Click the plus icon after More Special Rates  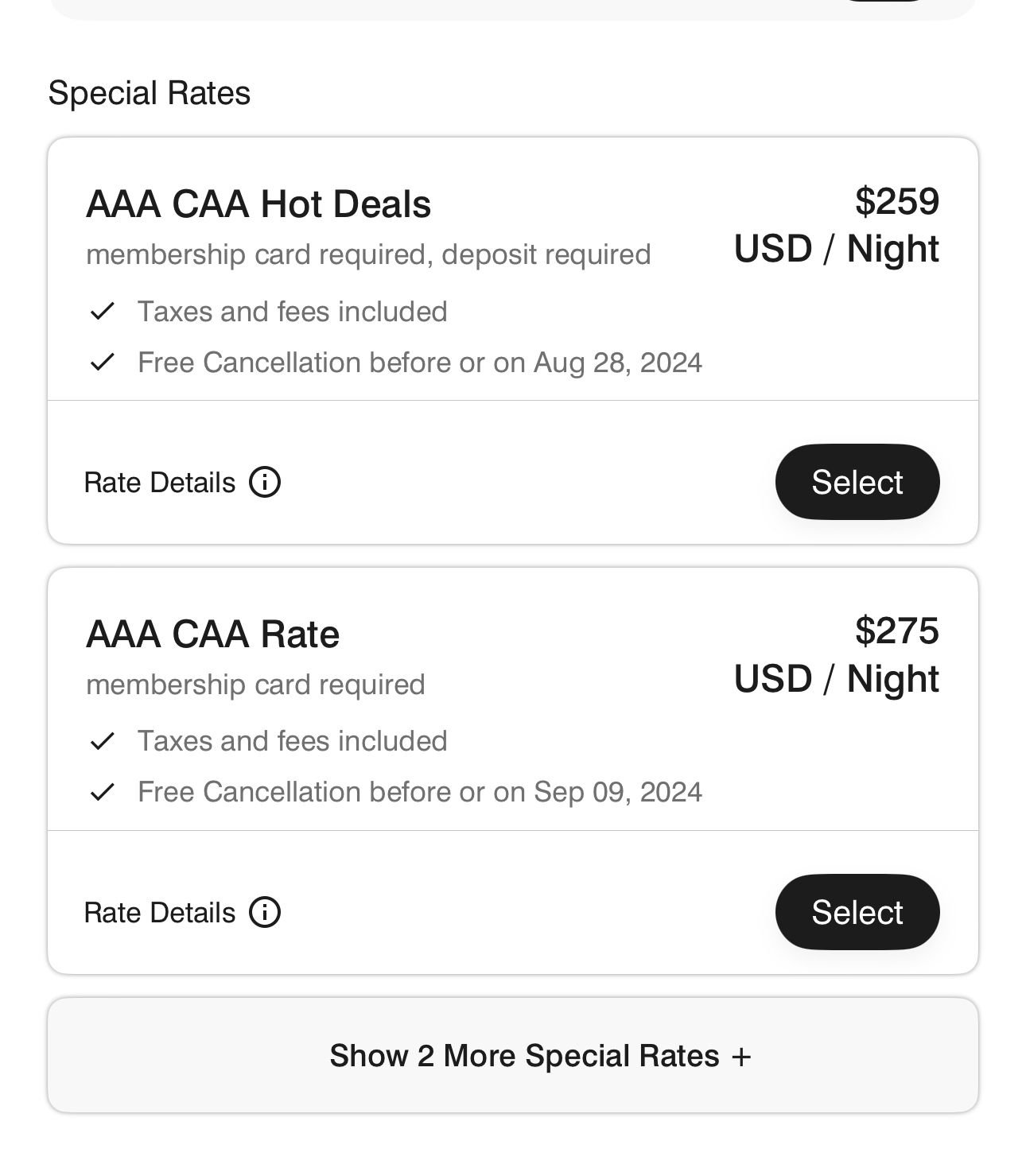[741, 1057]
